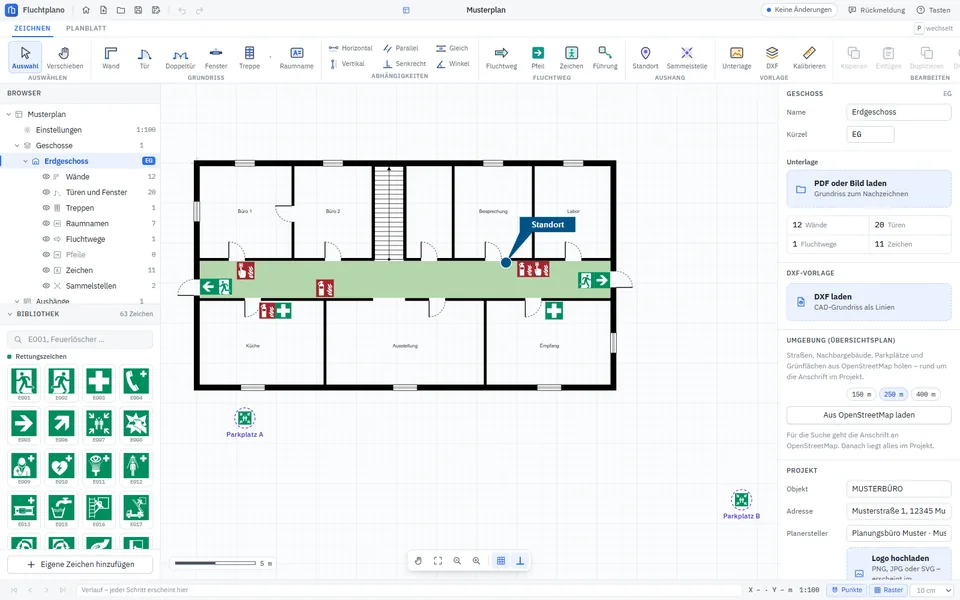Image resolution: width=960 pixels, height=600 pixels.
Task: Open the Tasten shortcuts menu
Action: point(934,10)
